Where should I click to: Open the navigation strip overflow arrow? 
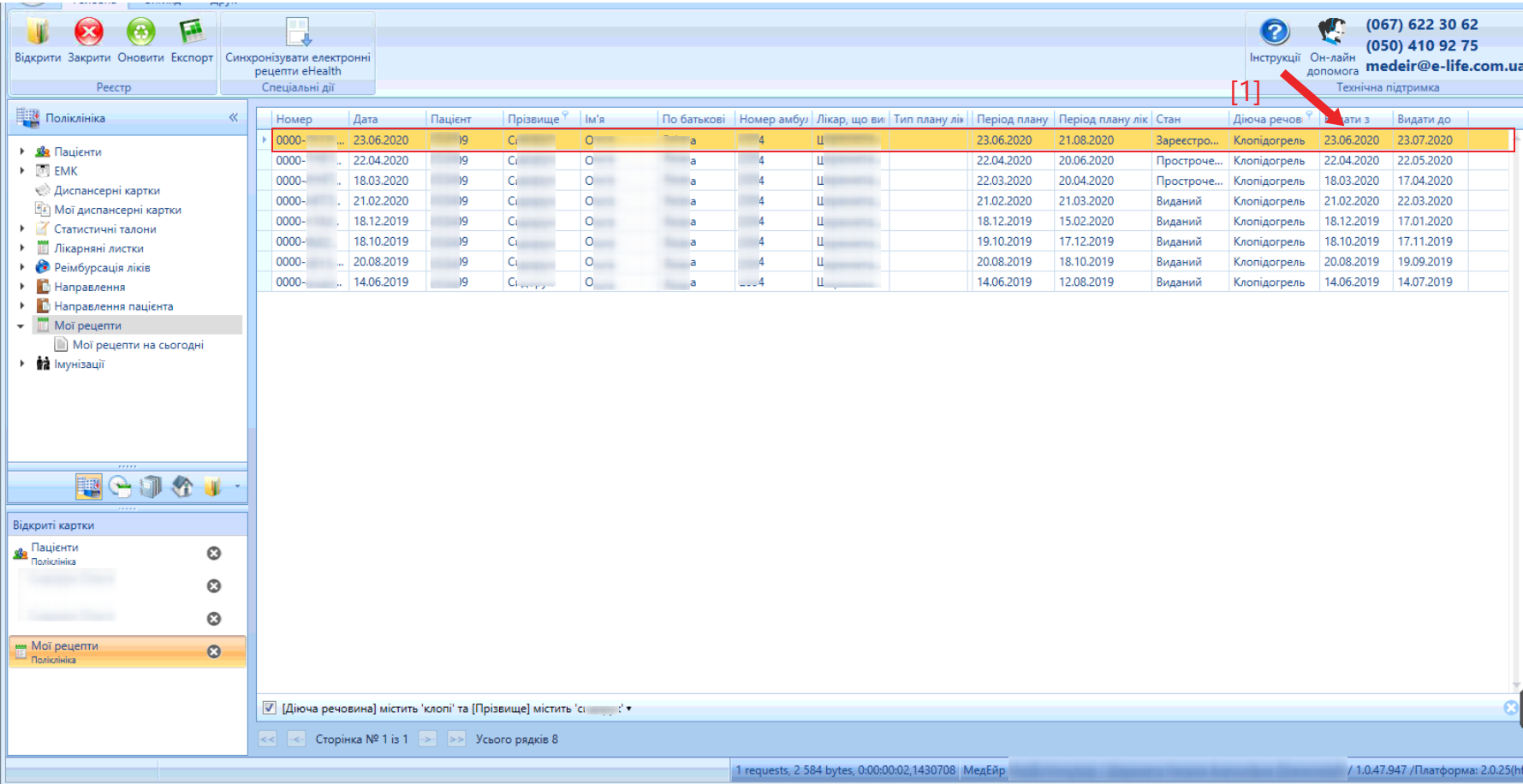coord(237,487)
